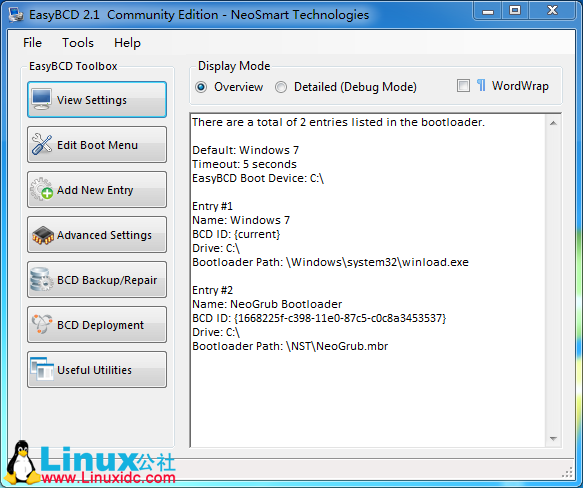Click the BCD Deployment icon
583x488 pixels.
pyautogui.click(x=42, y=324)
